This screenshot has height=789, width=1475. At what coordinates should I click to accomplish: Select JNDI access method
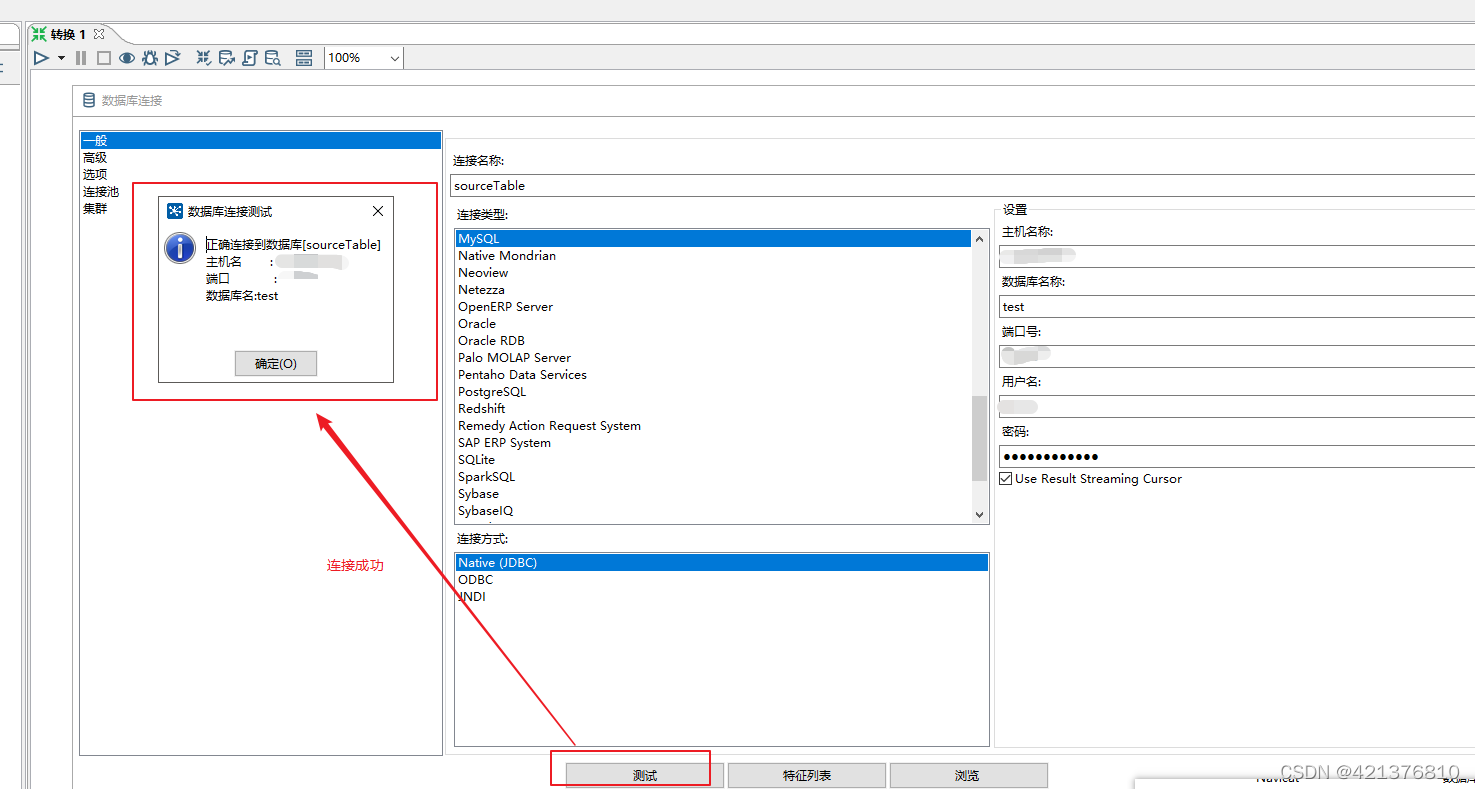[471, 596]
